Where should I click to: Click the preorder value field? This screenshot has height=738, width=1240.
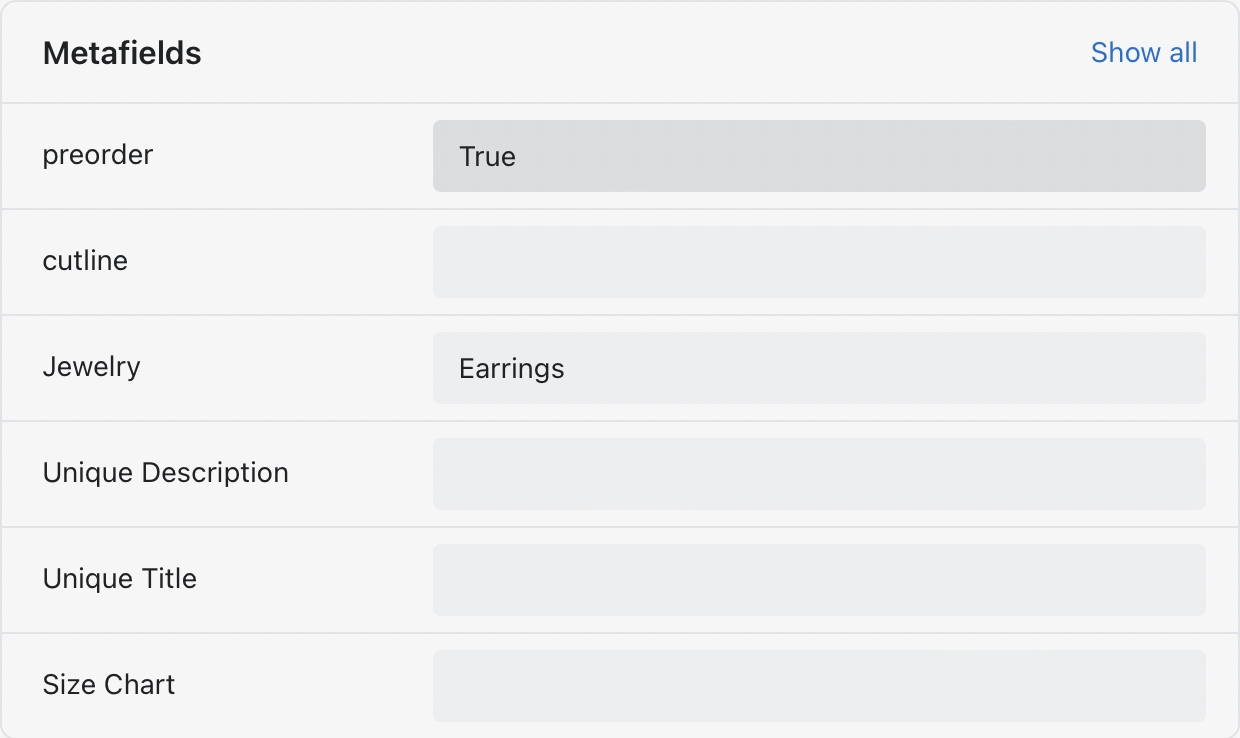(819, 156)
